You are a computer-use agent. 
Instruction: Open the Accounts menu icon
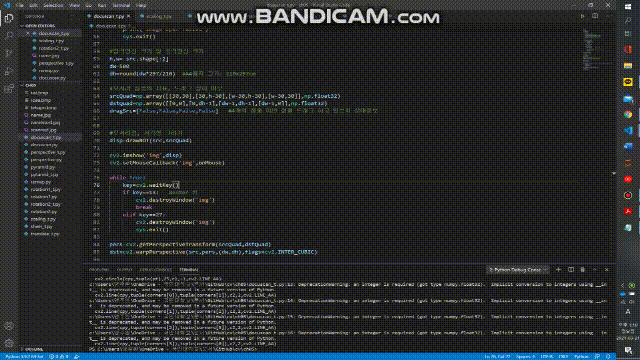click(9, 326)
